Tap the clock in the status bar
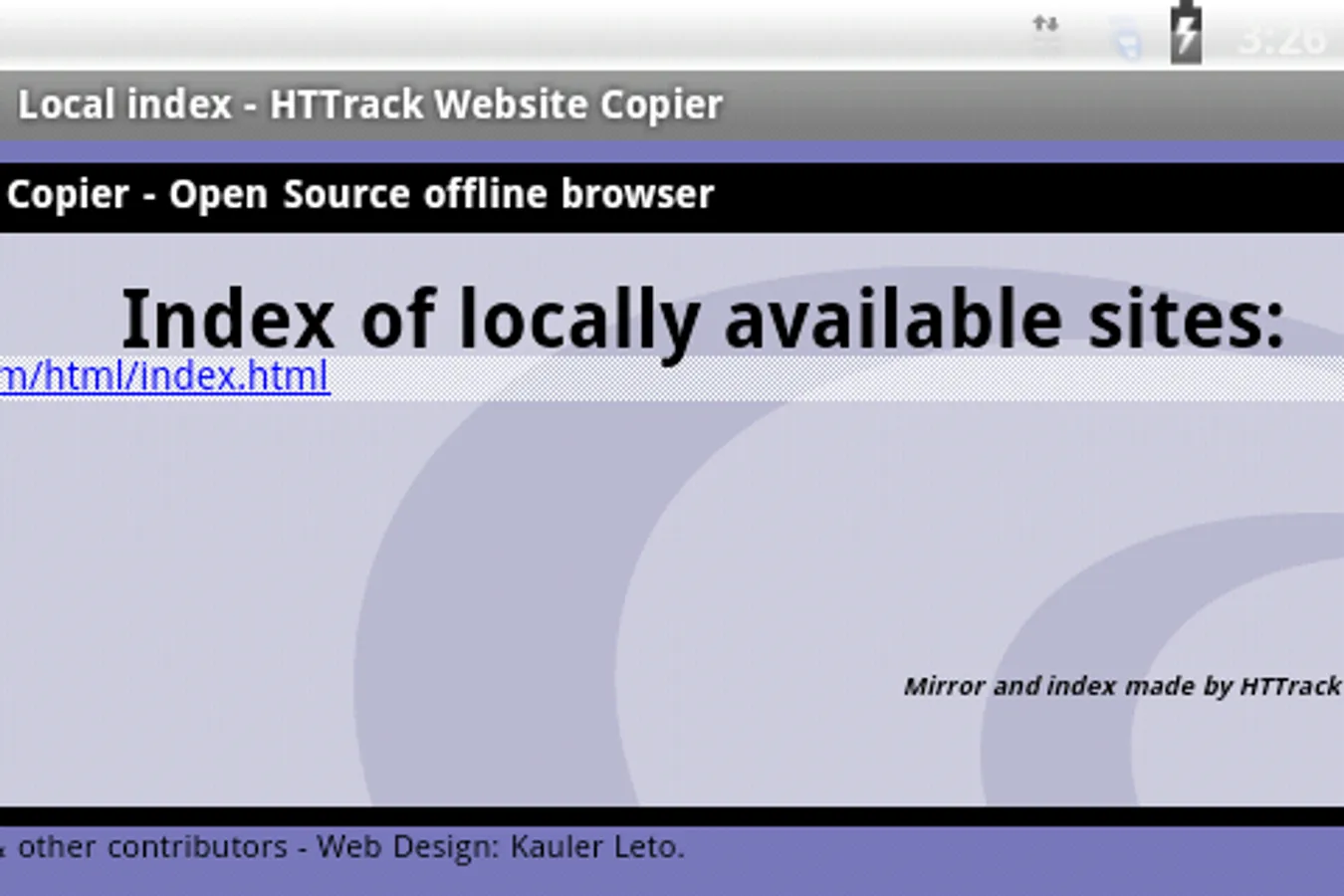 [1282, 40]
